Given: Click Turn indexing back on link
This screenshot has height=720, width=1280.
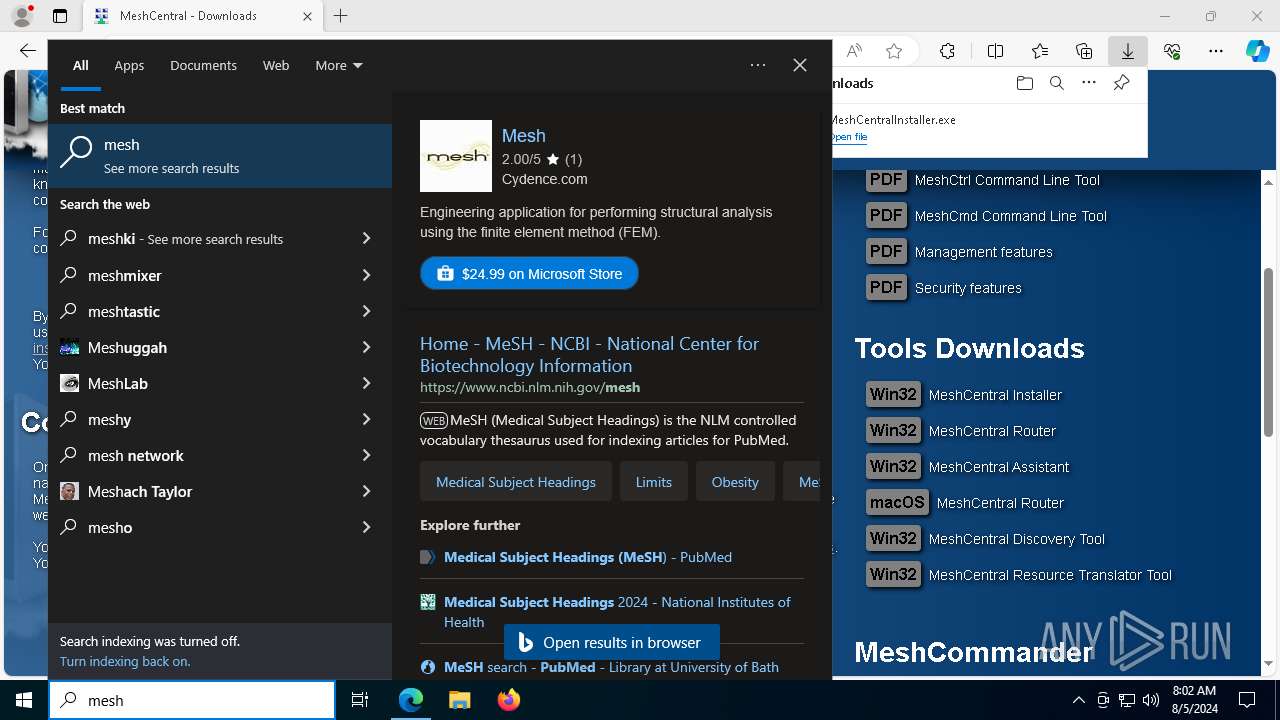Looking at the screenshot, I should click(x=125, y=661).
